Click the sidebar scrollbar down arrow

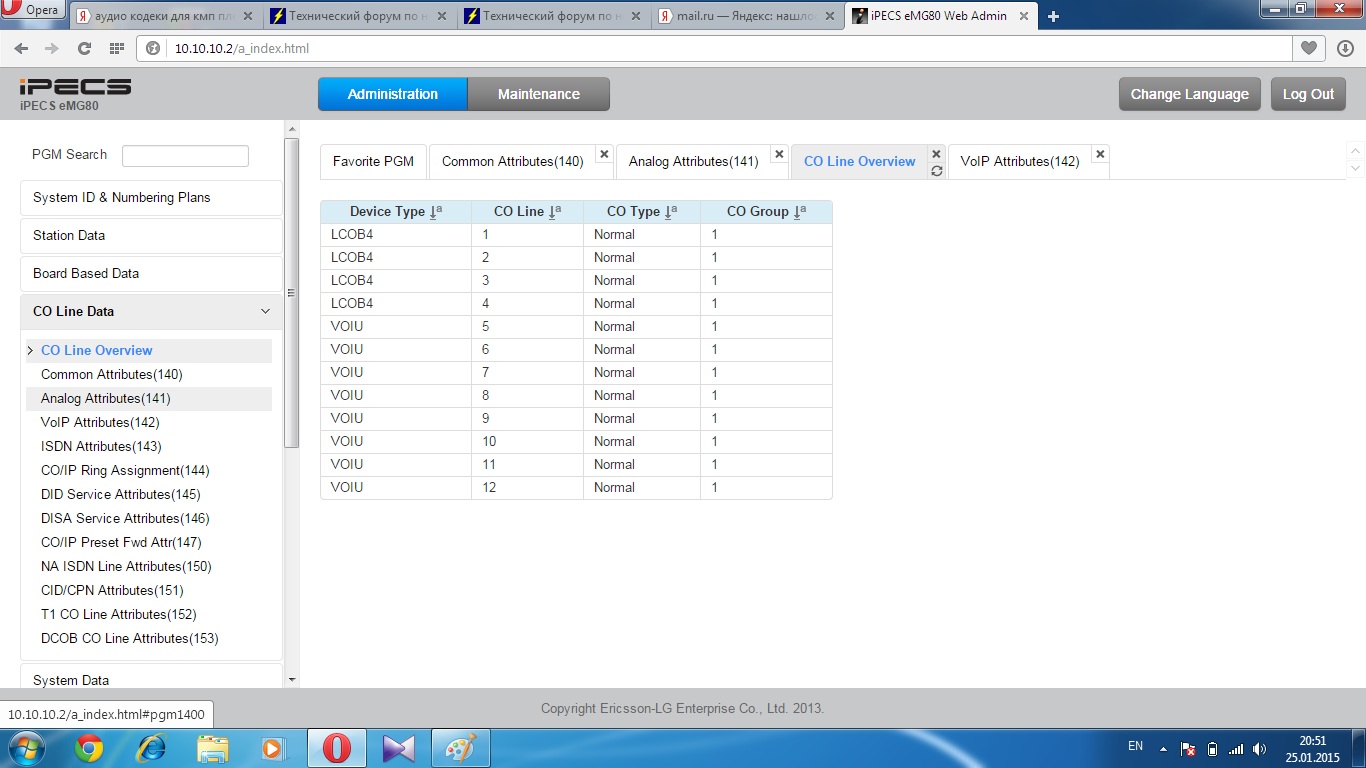pyautogui.click(x=292, y=679)
